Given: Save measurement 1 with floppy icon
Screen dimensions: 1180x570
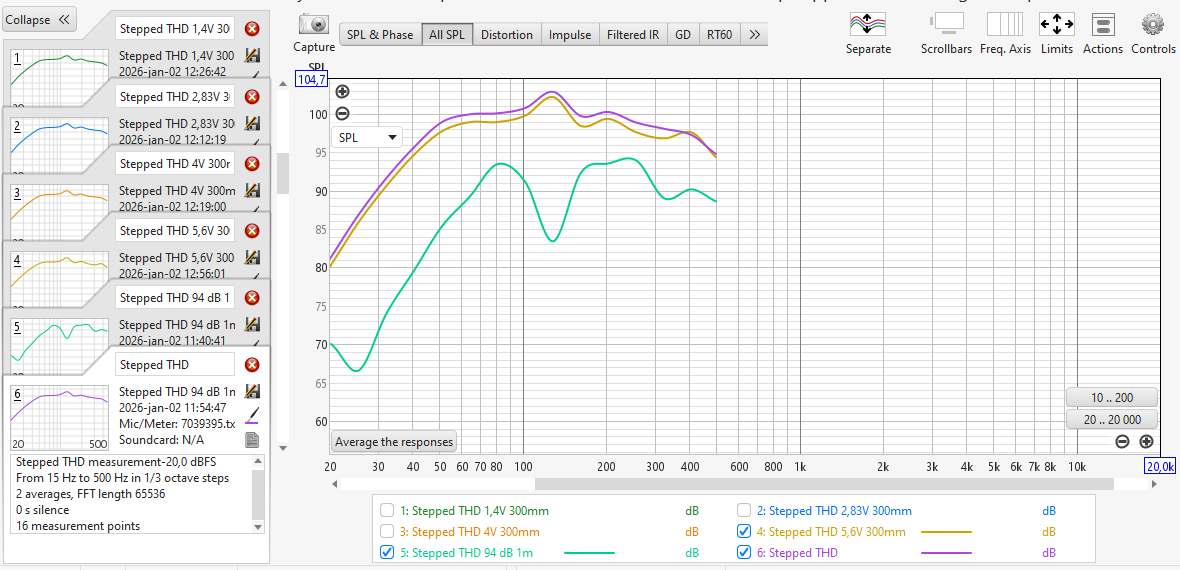Looking at the screenshot, I should [x=253, y=56].
